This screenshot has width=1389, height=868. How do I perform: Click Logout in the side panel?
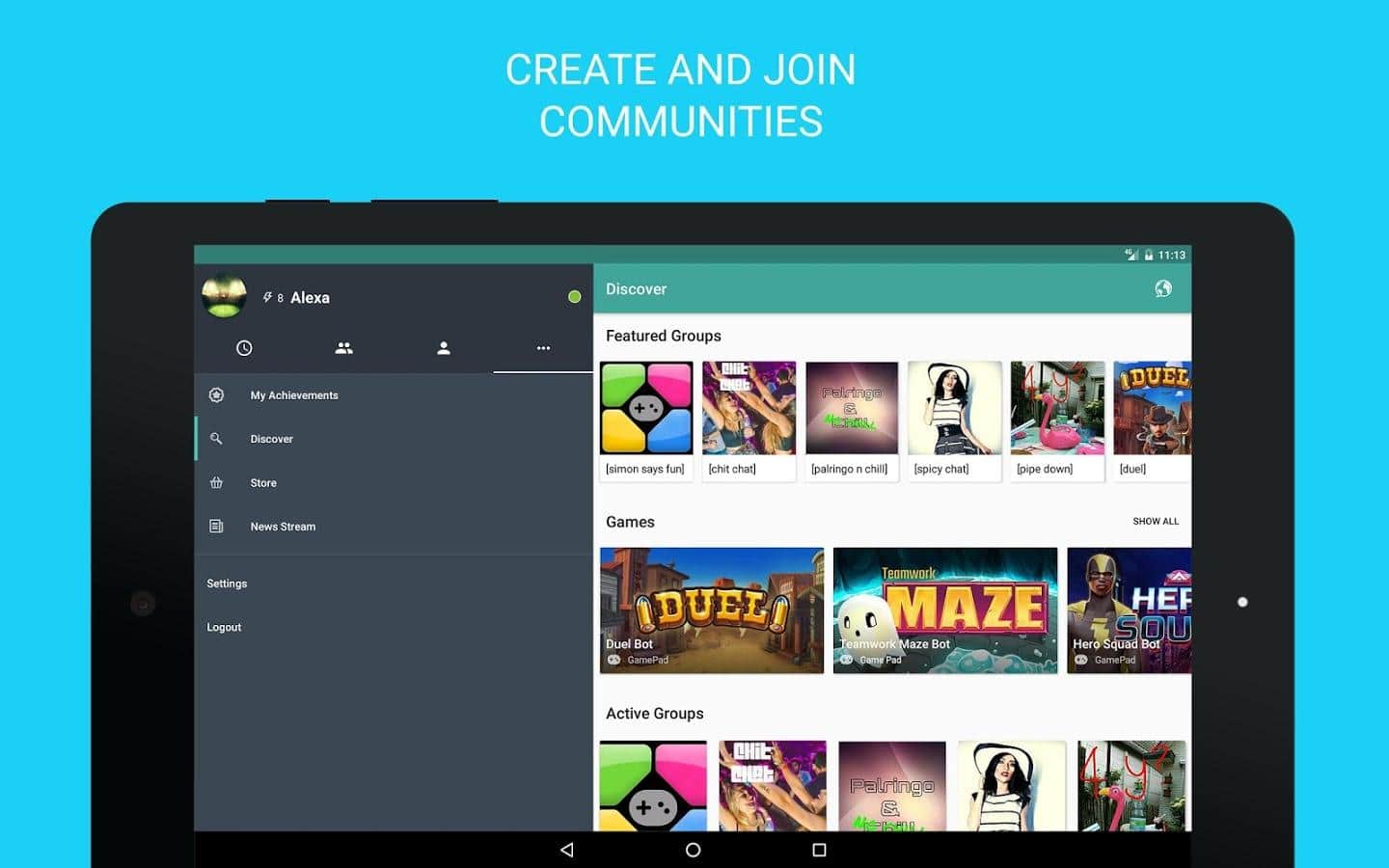224,627
